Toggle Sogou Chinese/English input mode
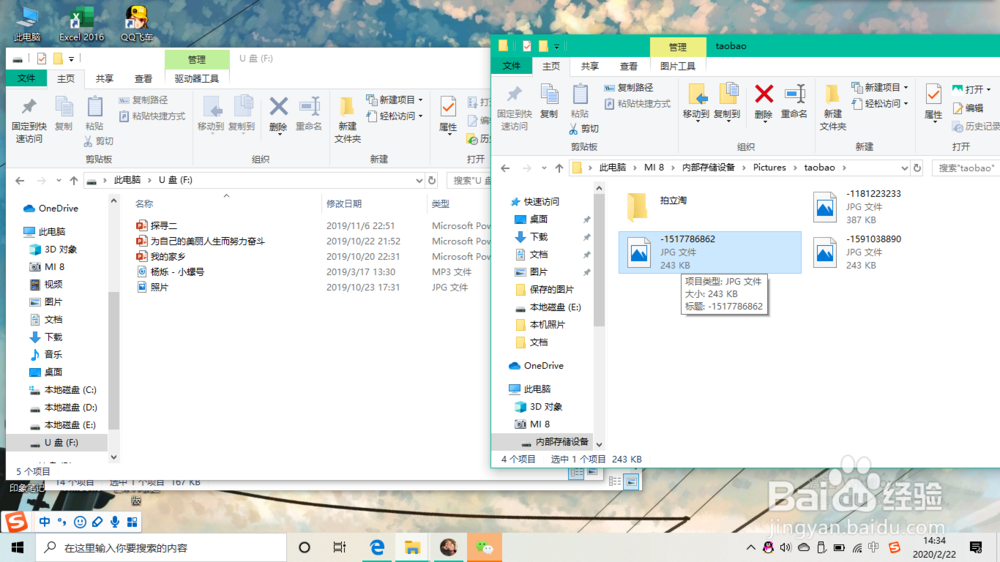 point(45,522)
